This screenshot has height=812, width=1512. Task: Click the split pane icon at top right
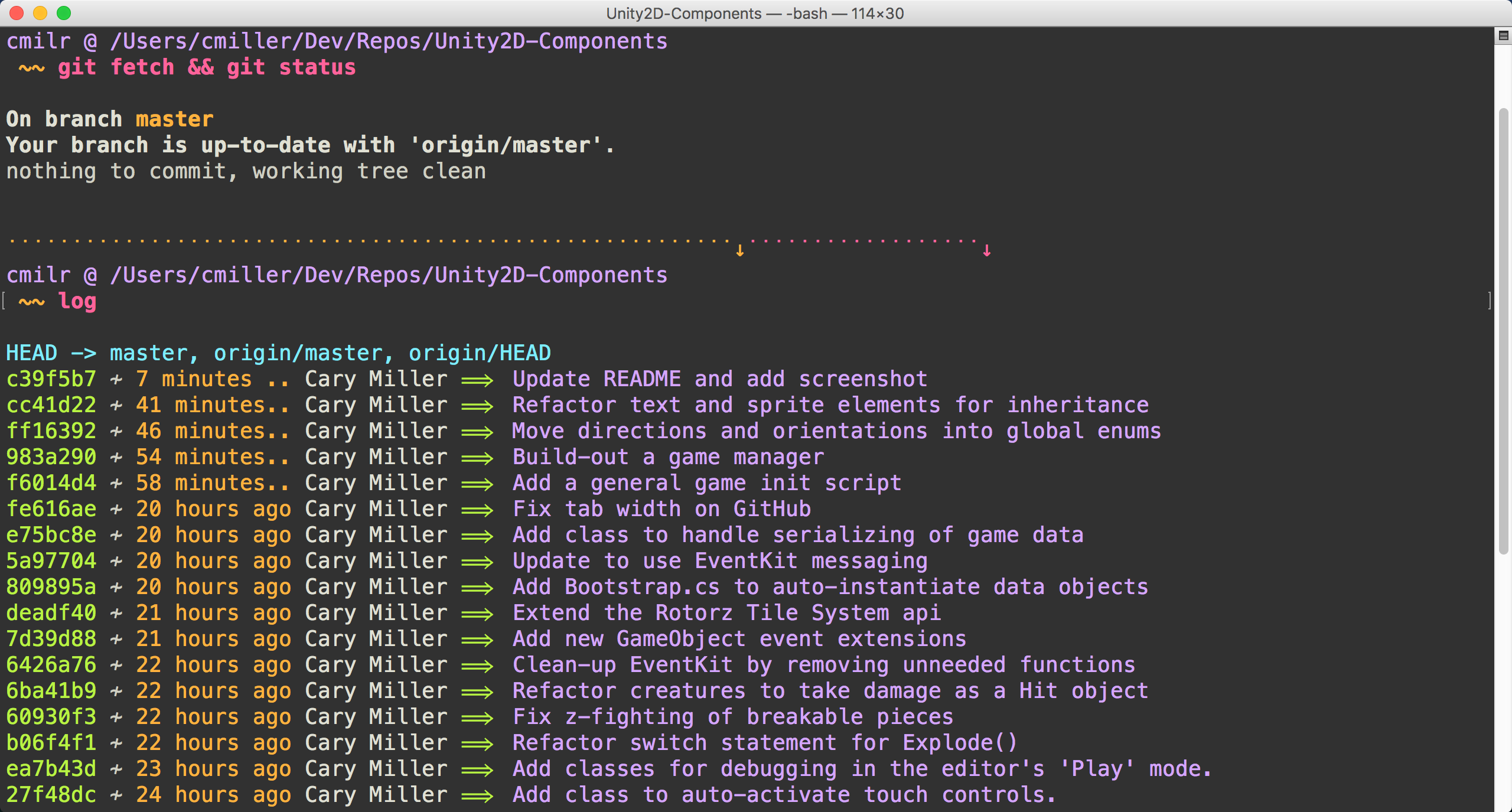point(1503,36)
